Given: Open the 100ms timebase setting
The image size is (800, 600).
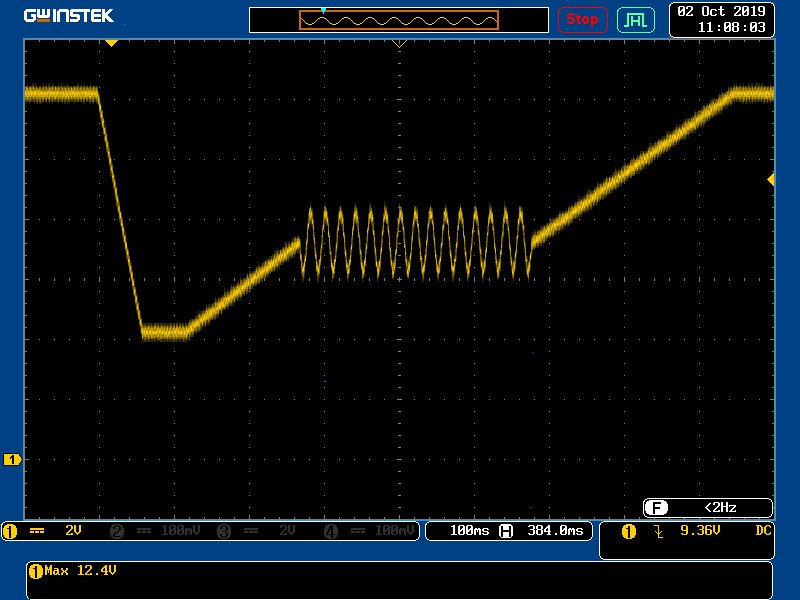Looking at the screenshot, I should pyautogui.click(x=469, y=531).
